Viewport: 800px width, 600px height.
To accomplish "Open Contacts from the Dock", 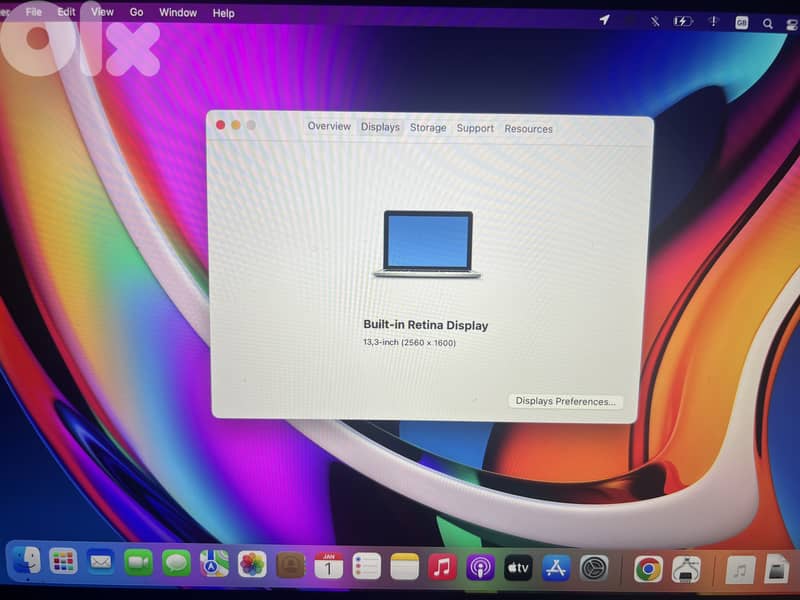I will (x=290, y=565).
